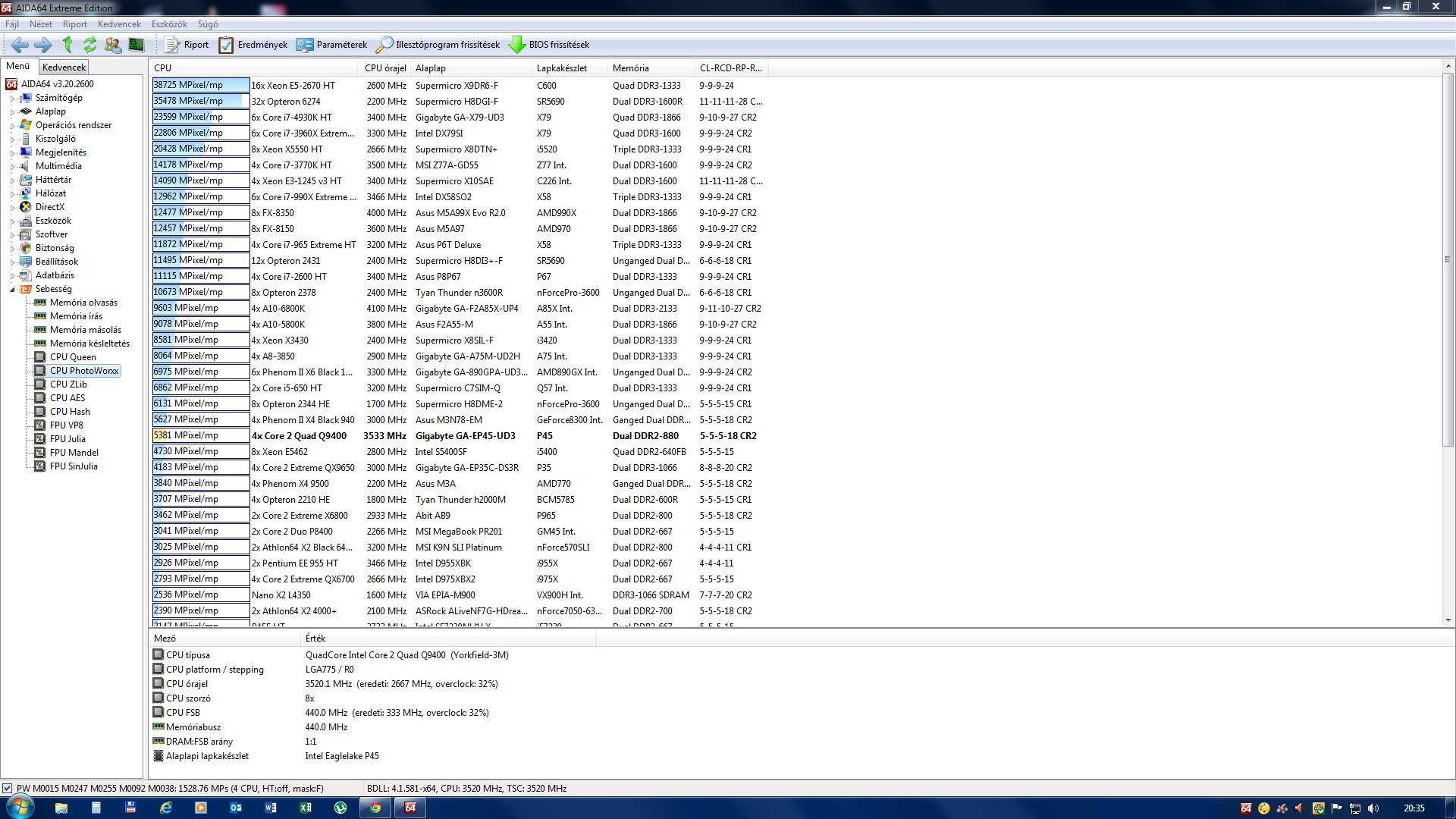The width and height of the screenshot is (1456, 819).
Task: Switch to the Menü tab
Action: (x=18, y=66)
